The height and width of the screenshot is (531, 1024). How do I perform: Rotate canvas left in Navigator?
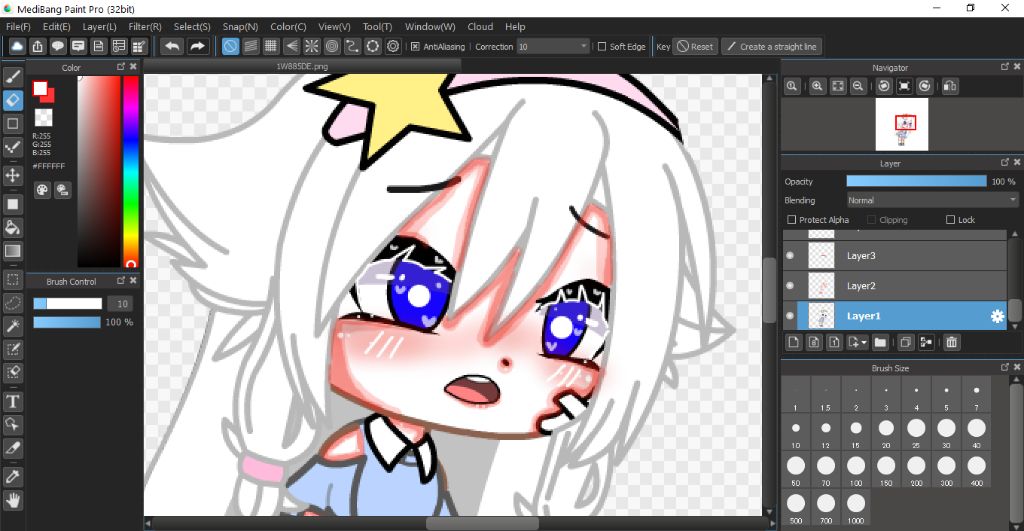pos(884,86)
